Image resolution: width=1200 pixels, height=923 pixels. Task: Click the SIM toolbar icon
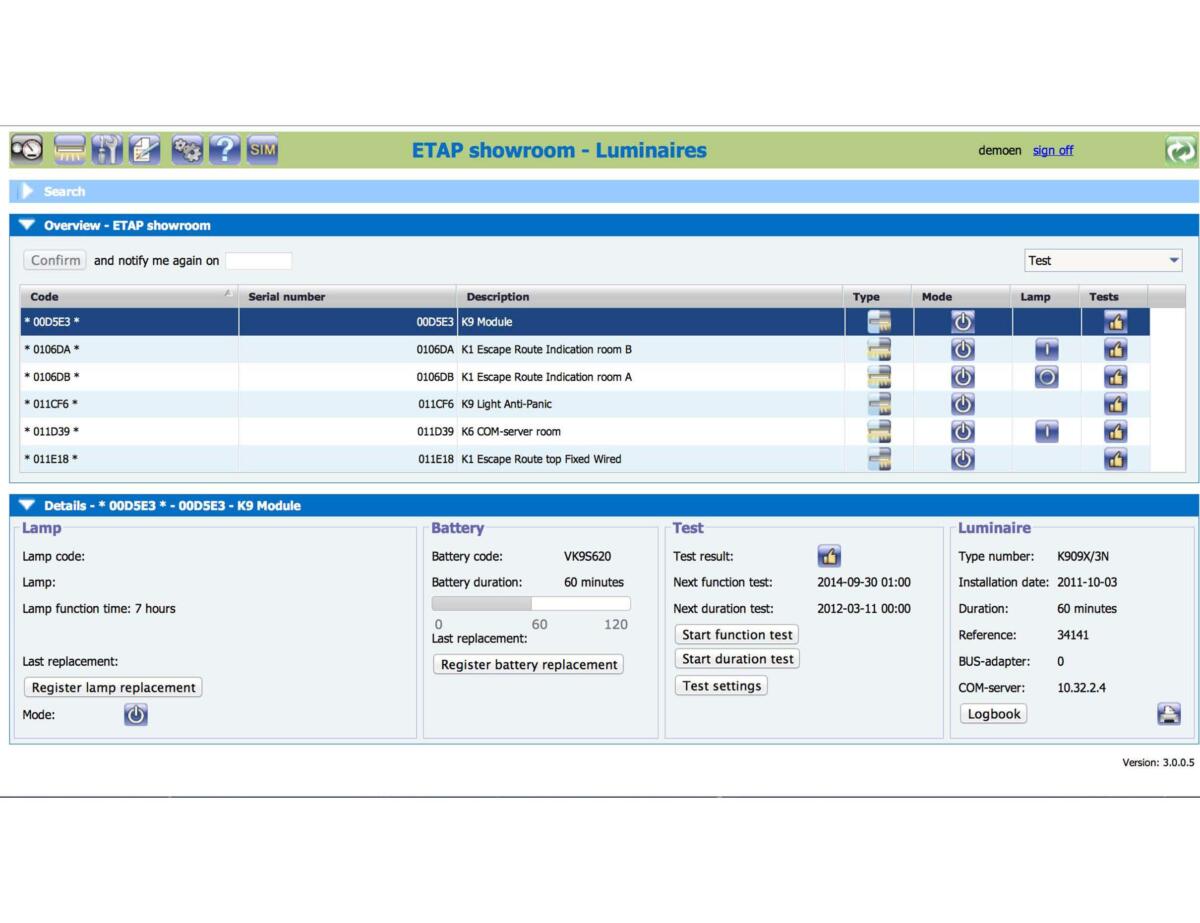tap(262, 150)
